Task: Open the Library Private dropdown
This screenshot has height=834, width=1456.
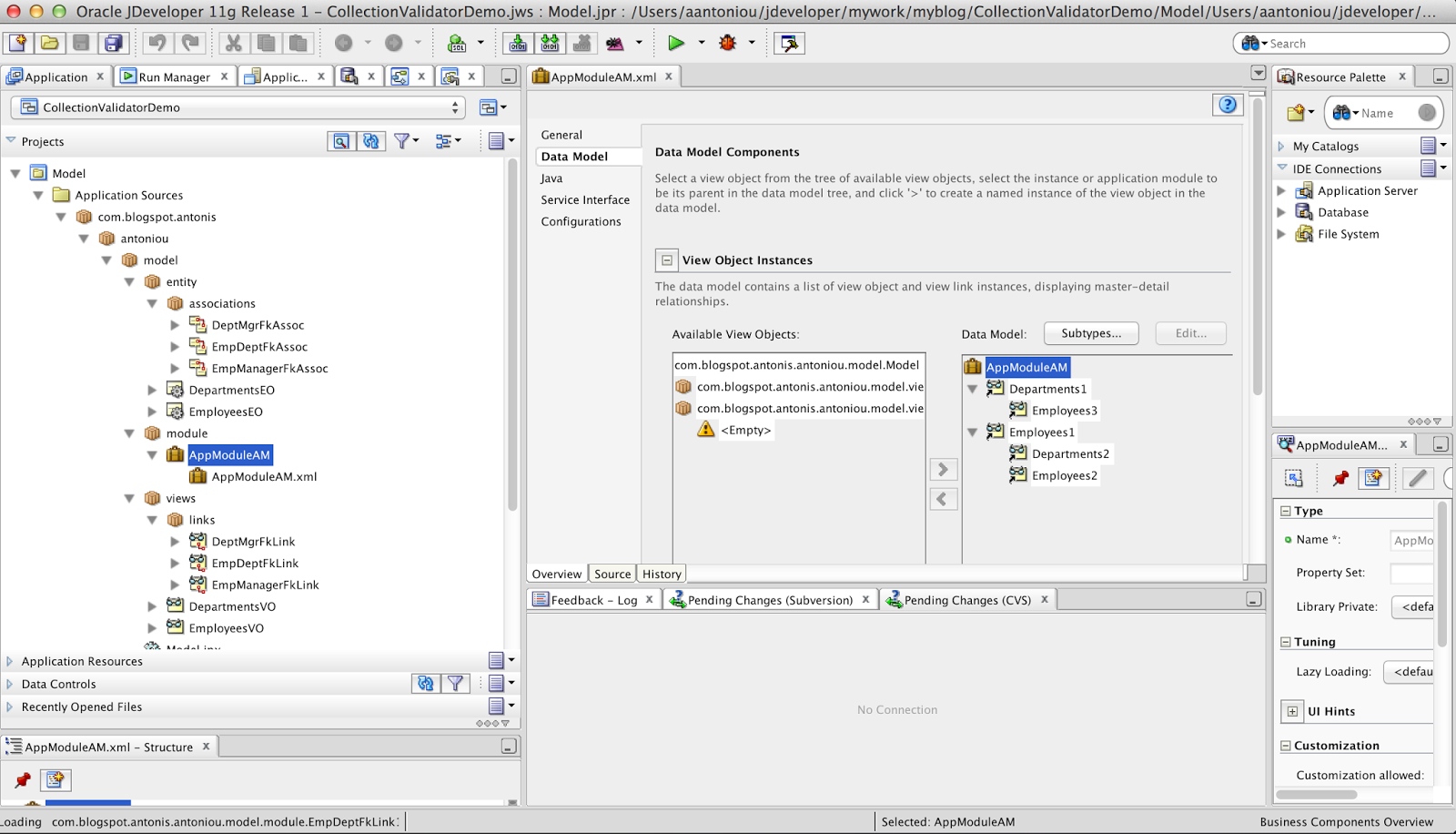Action: [1413, 606]
